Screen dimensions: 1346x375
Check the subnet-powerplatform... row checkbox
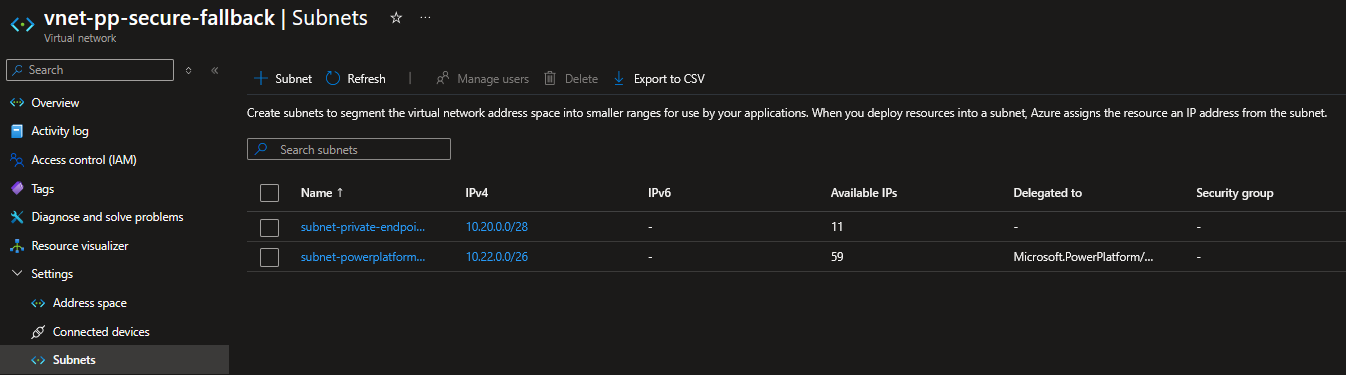[x=269, y=257]
